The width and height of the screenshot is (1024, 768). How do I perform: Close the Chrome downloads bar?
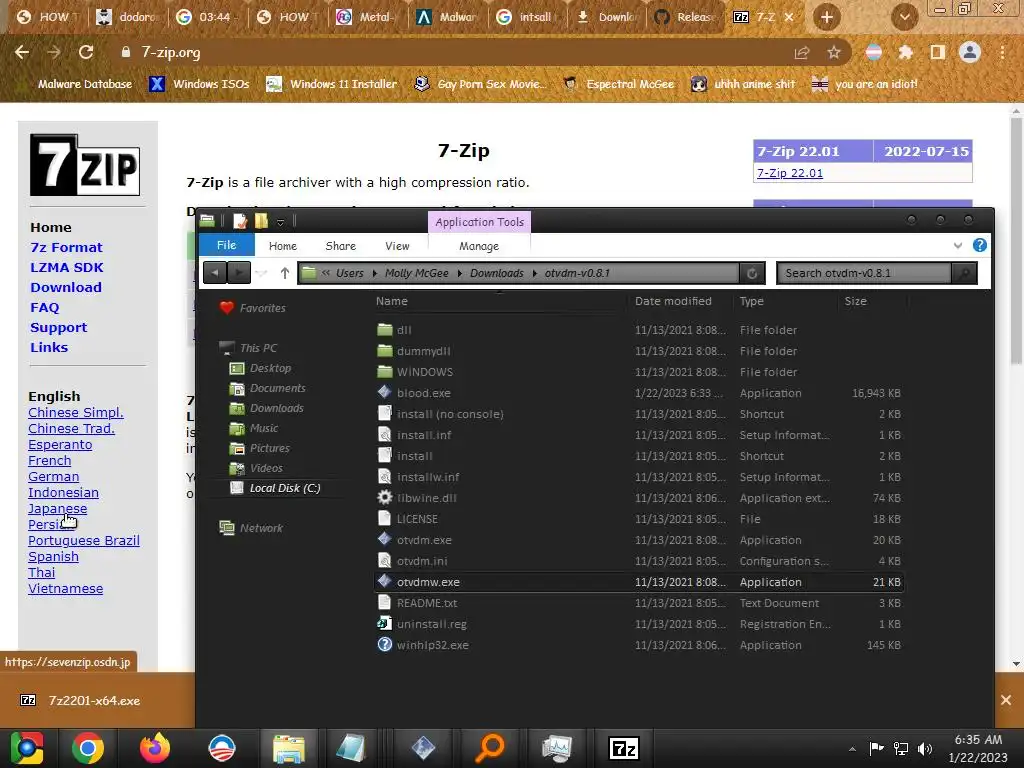click(x=1006, y=700)
